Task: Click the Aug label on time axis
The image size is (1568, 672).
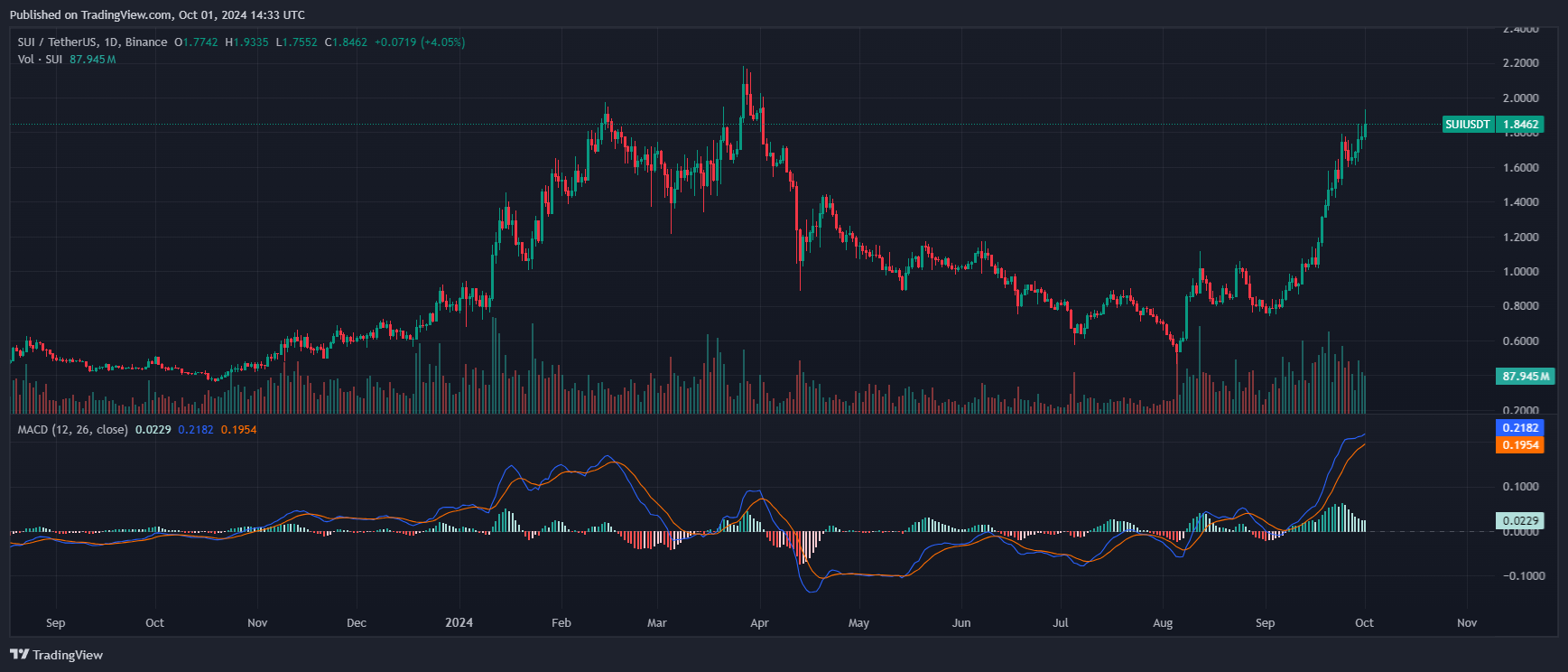Action: [1163, 622]
